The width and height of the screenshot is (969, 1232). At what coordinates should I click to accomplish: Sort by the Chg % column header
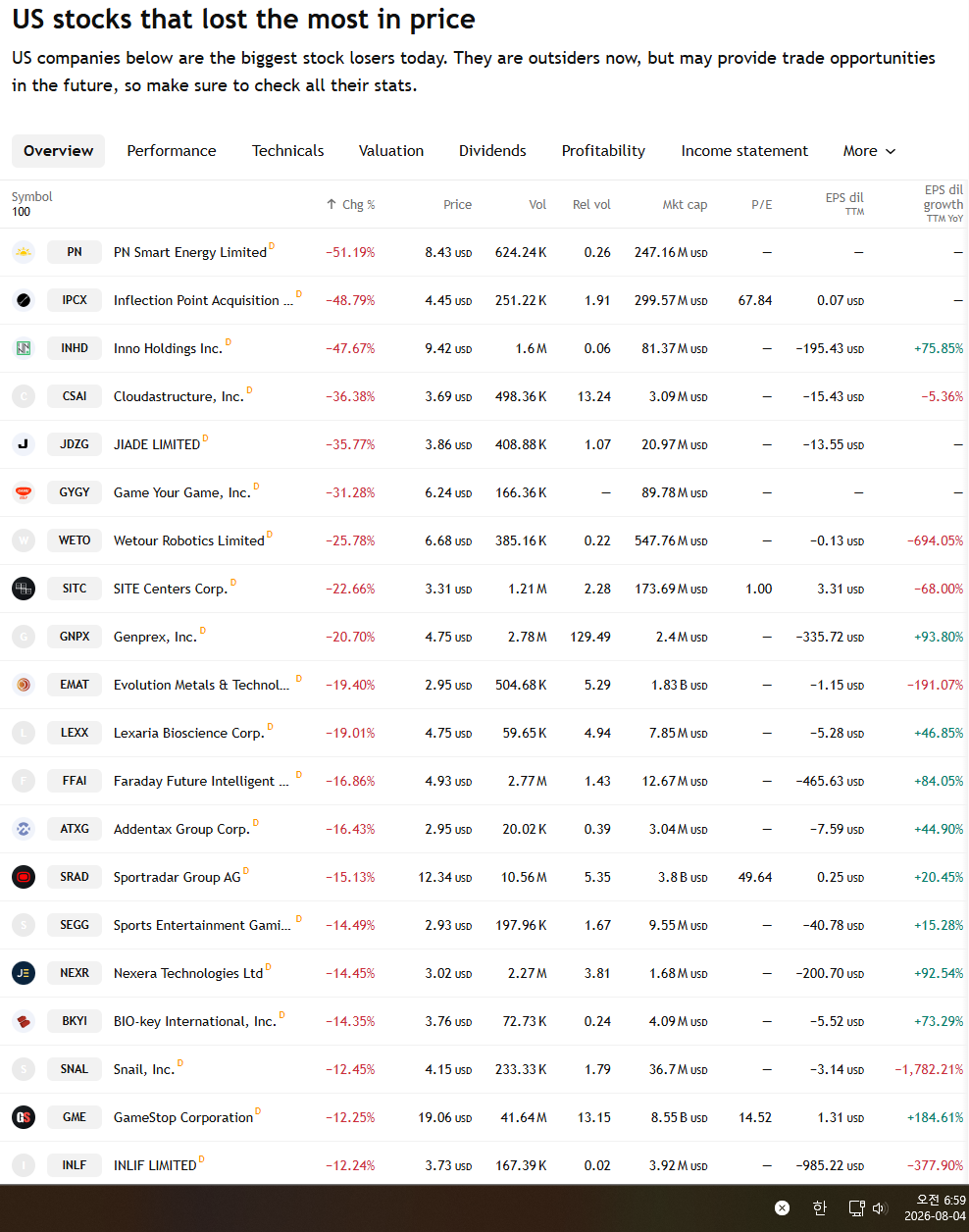351,205
